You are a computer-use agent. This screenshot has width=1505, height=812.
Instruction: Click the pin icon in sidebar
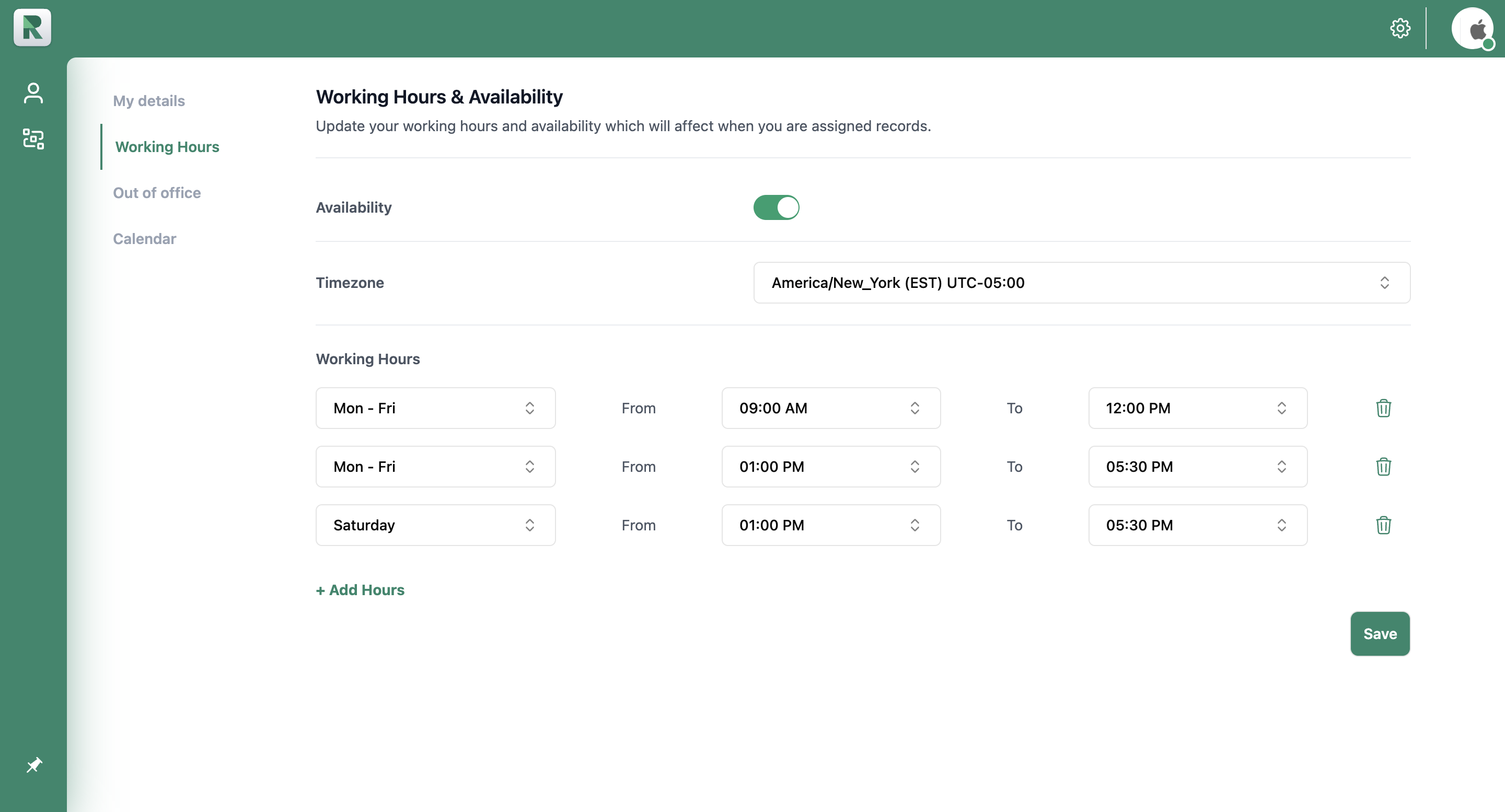click(34, 764)
